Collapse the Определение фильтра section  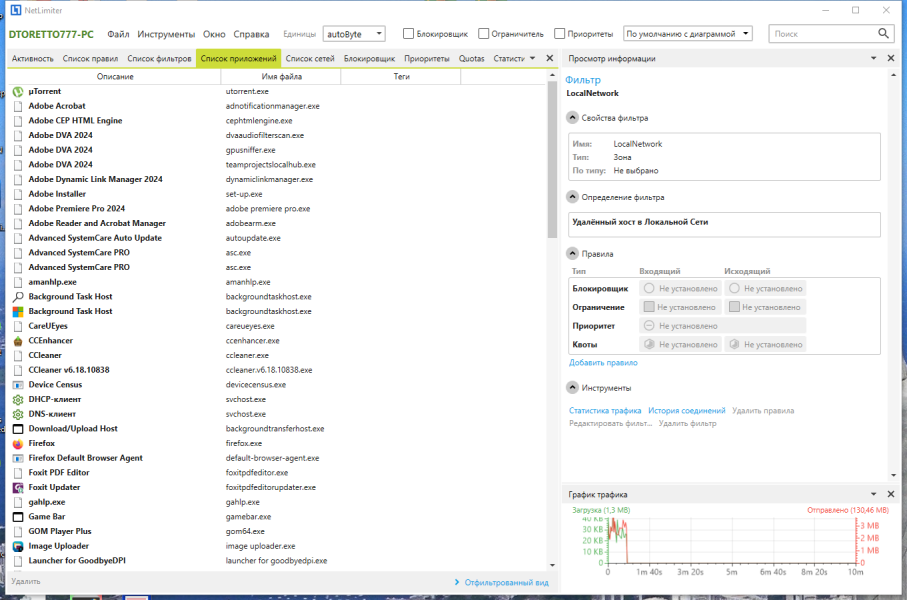click(572, 197)
